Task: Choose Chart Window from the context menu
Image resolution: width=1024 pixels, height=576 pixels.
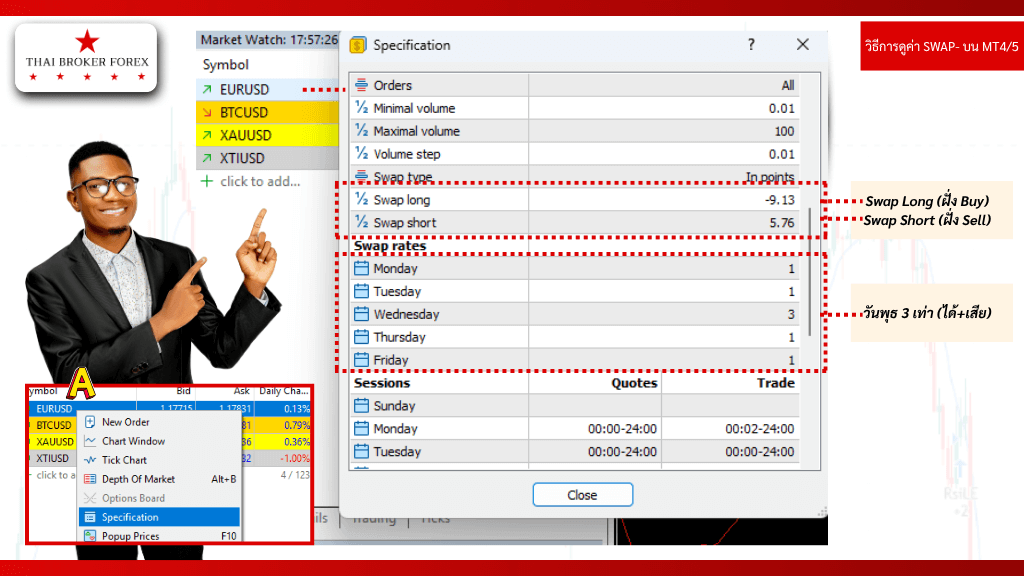Action: pos(159,441)
